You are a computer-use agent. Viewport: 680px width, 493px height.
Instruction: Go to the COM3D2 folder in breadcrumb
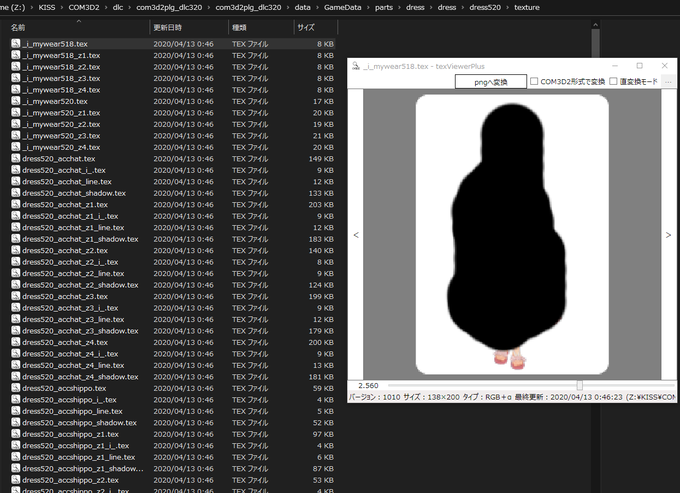[x=84, y=7]
